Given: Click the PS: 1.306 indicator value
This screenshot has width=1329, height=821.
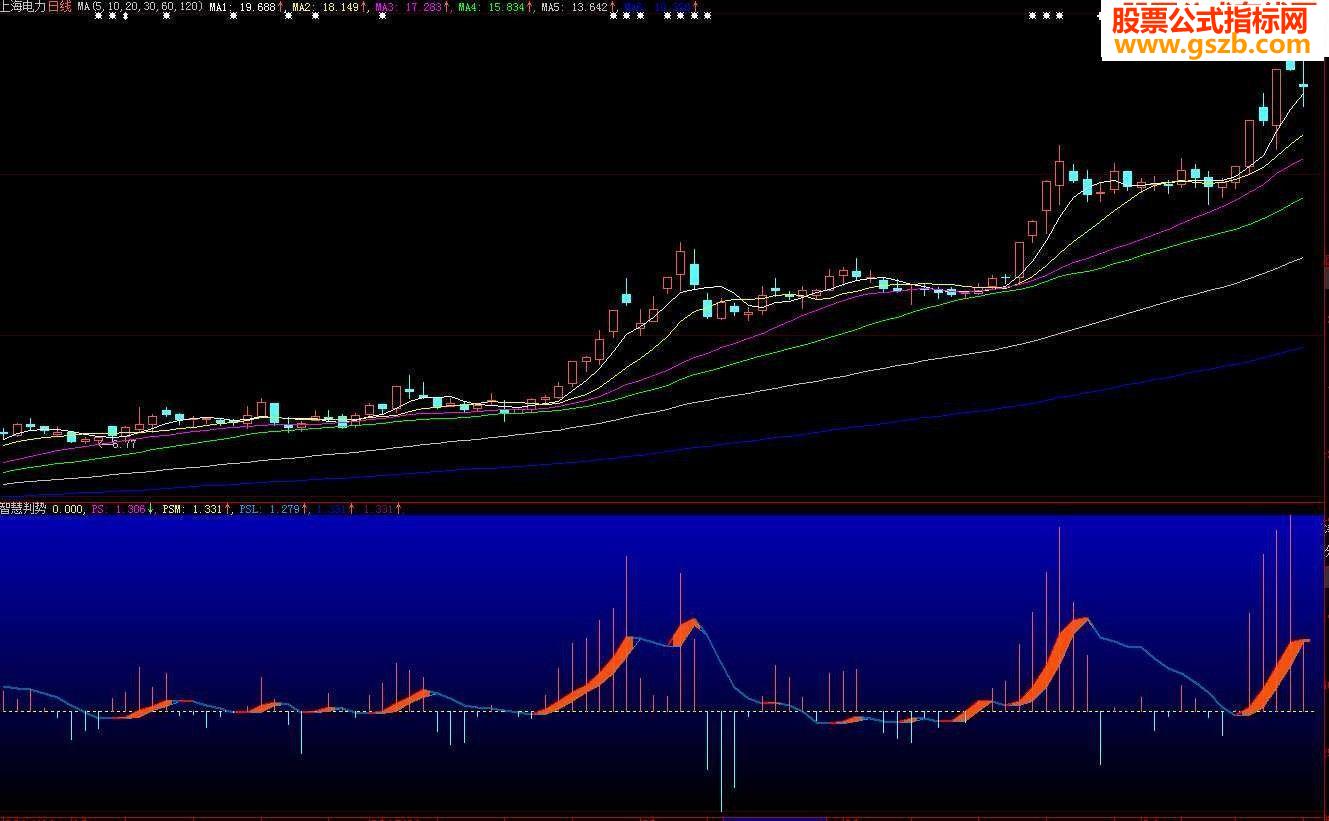Looking at the screenshot, I should (118, 509).
